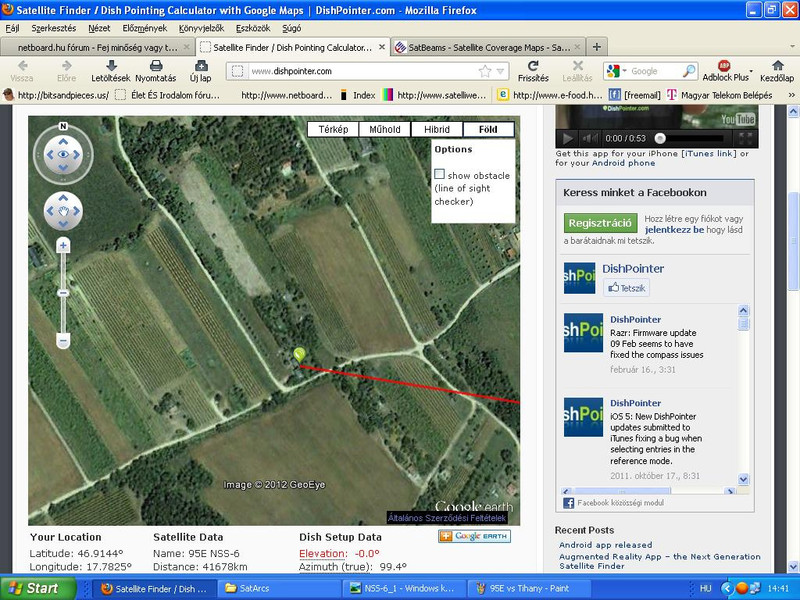Click the Leállítás stop button
800x600 pixels.
578,71
